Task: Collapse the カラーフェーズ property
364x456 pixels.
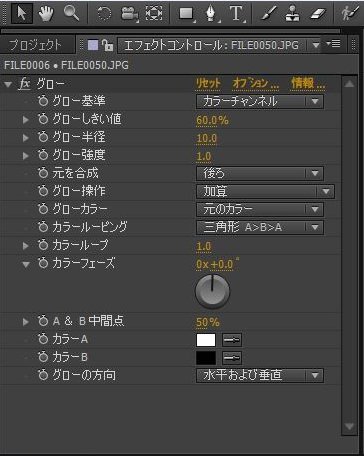Action: [26, 265]
